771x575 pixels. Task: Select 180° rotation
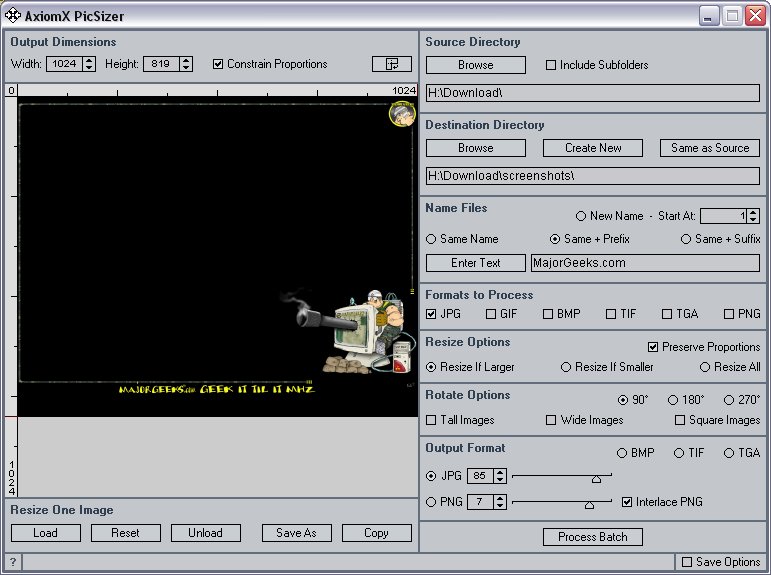(x=673, y=400)
